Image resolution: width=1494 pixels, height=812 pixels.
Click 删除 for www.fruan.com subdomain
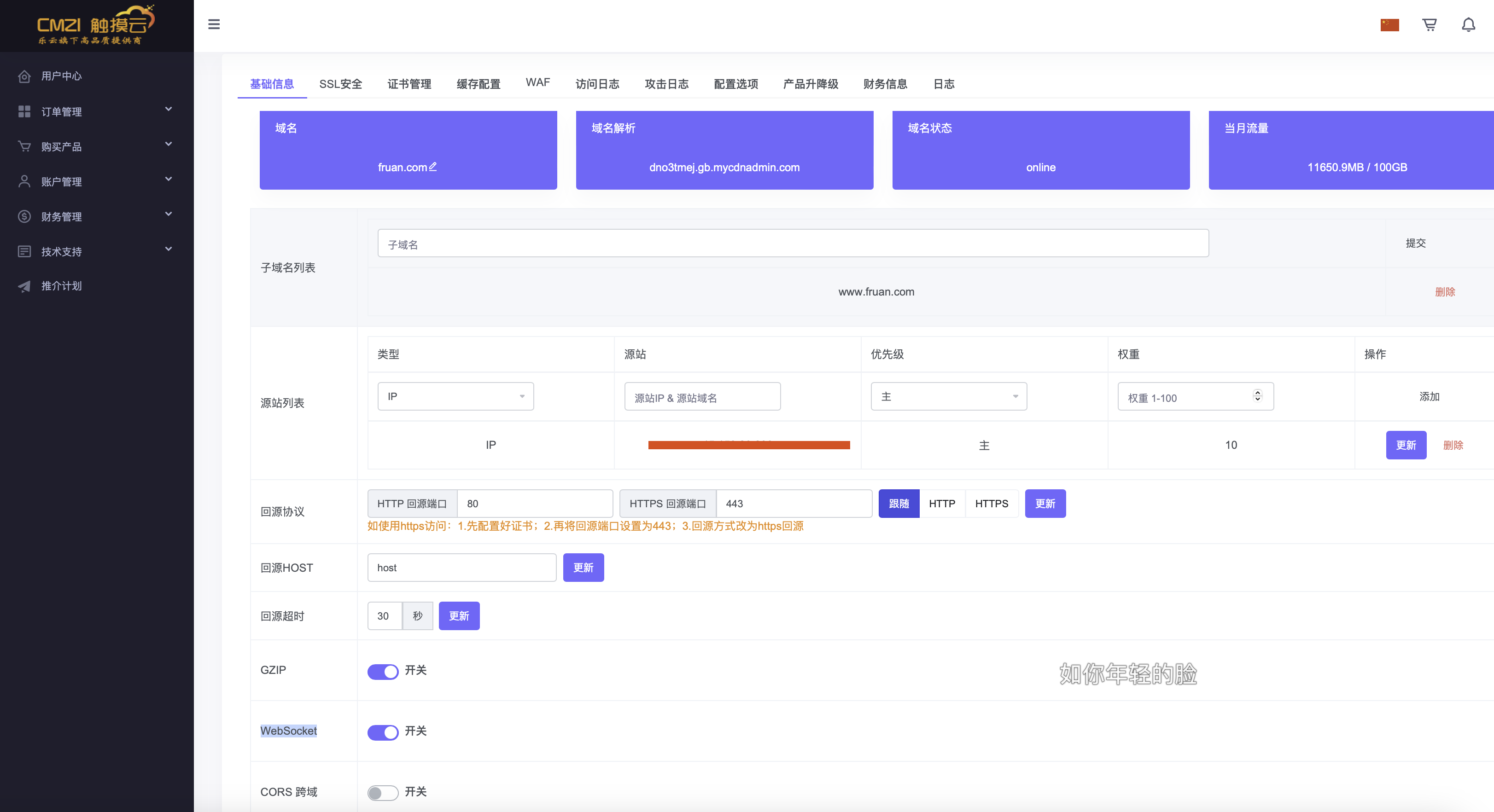[1445, 291]
